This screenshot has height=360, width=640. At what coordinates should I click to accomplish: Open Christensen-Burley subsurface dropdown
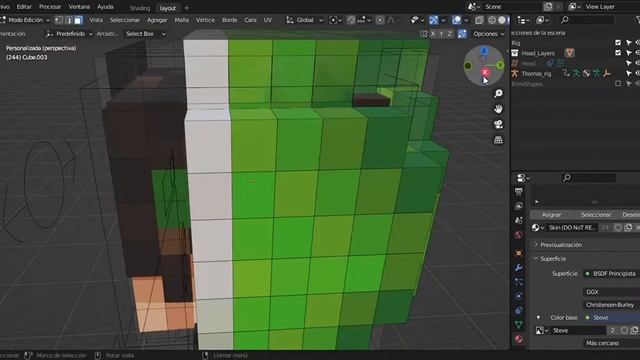click(611, 305)
